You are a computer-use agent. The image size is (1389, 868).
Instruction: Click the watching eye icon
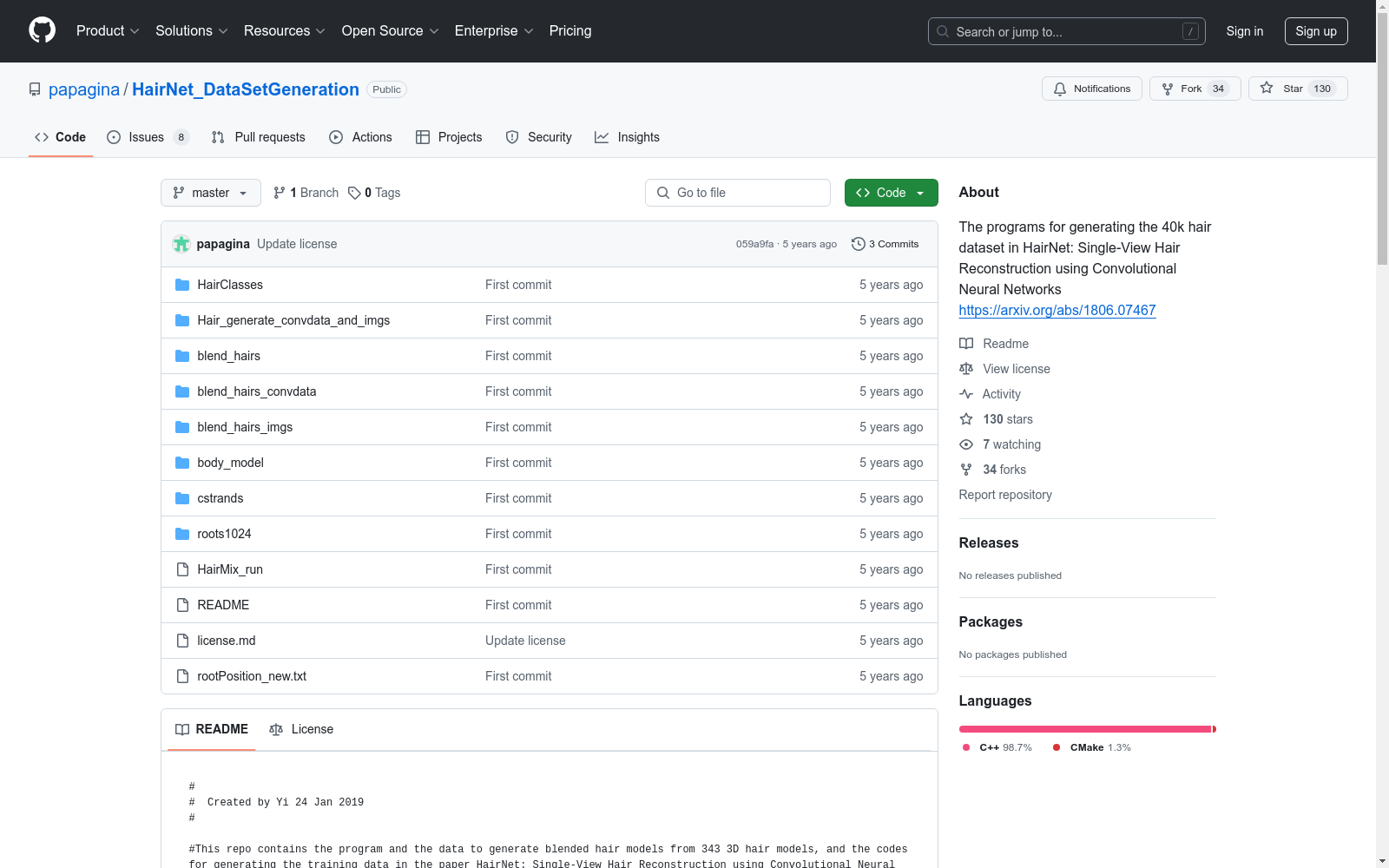tap(966, 444)
